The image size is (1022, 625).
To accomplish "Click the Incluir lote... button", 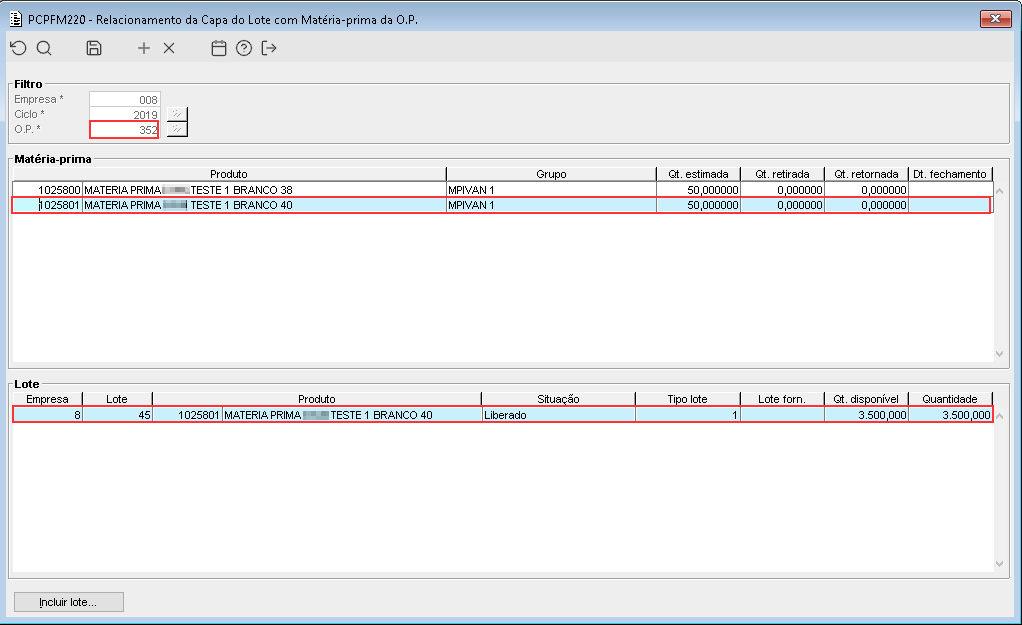I will coord(68,602).
